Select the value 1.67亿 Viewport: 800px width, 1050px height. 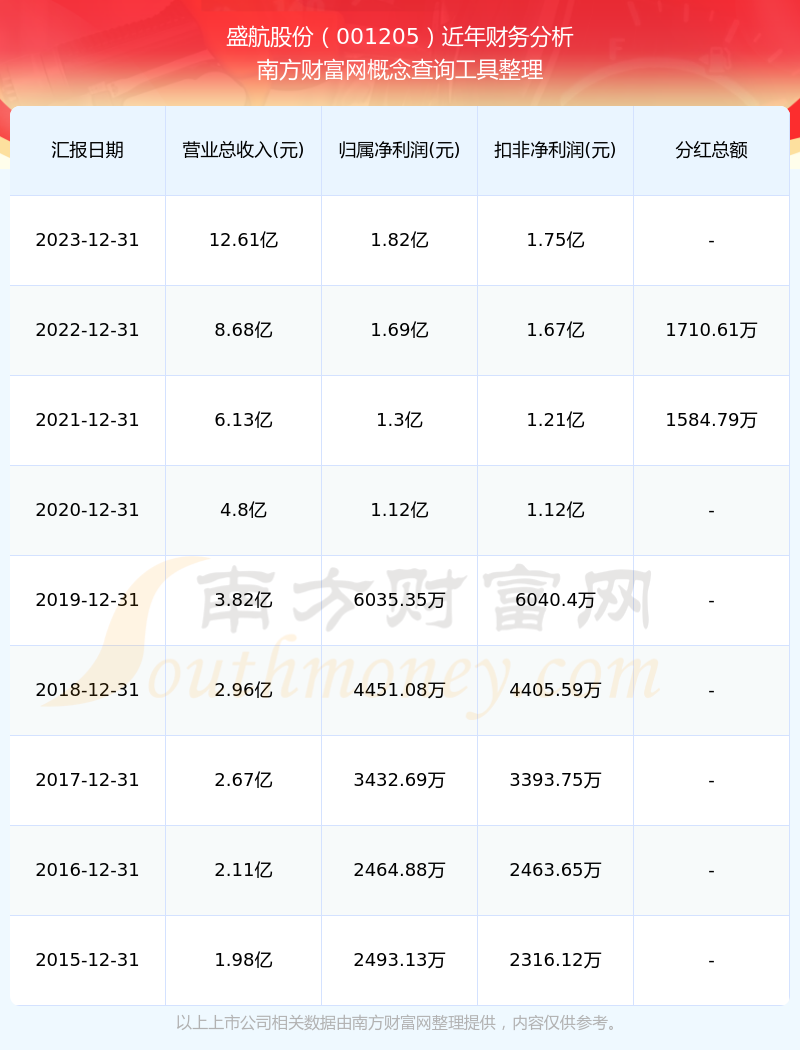point(556,330)
